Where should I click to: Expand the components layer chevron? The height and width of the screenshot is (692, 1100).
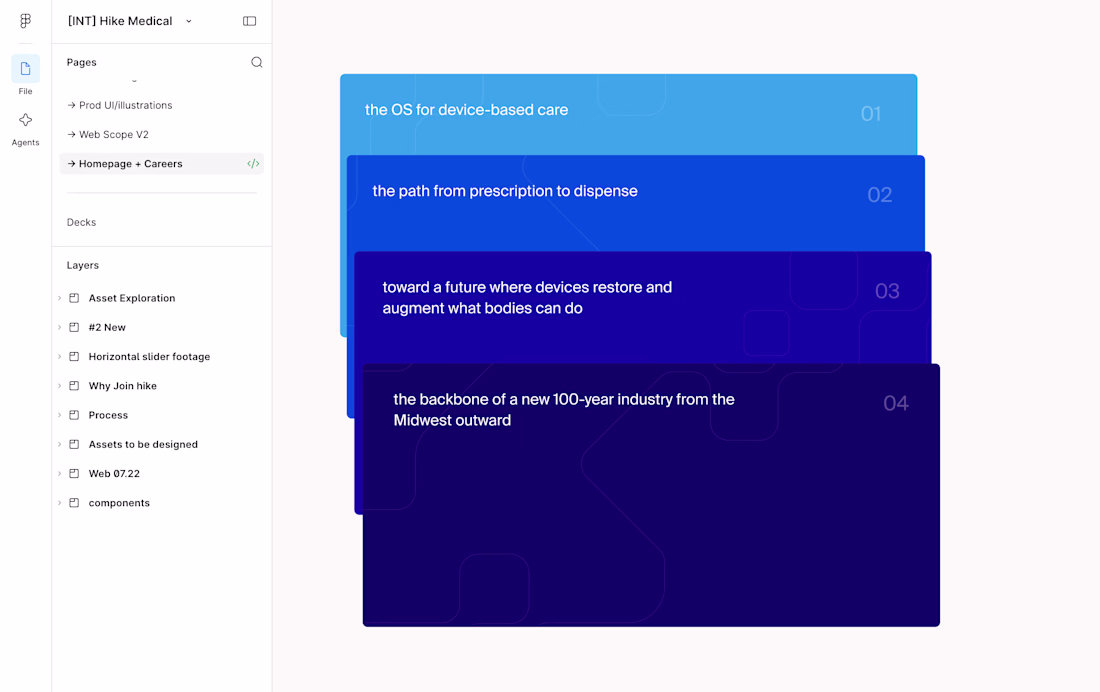tap(60, 503)
